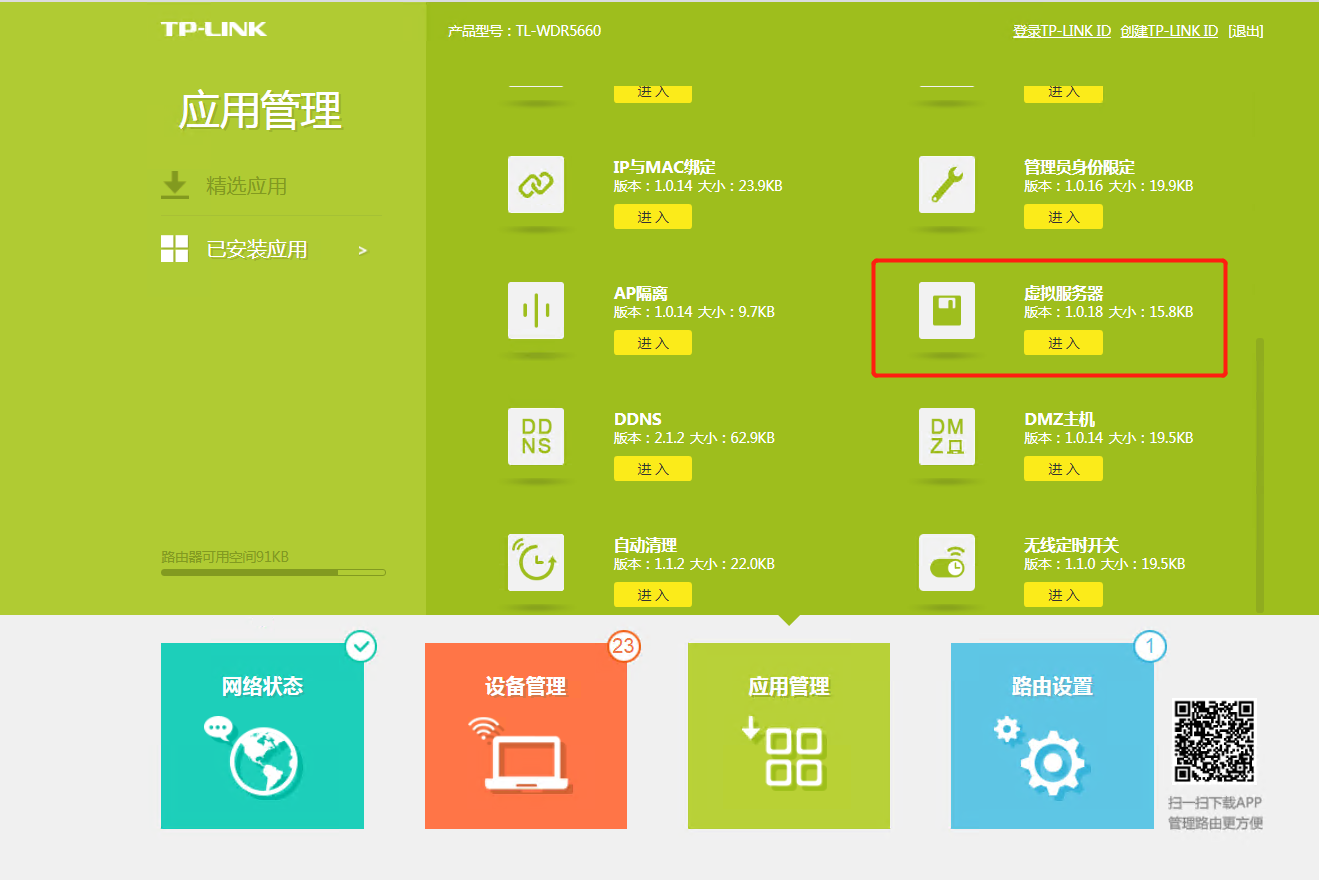This screenshot has height=880, width=1319.
Task: Click the app list vertical scrollbar
Action: 1260,475
